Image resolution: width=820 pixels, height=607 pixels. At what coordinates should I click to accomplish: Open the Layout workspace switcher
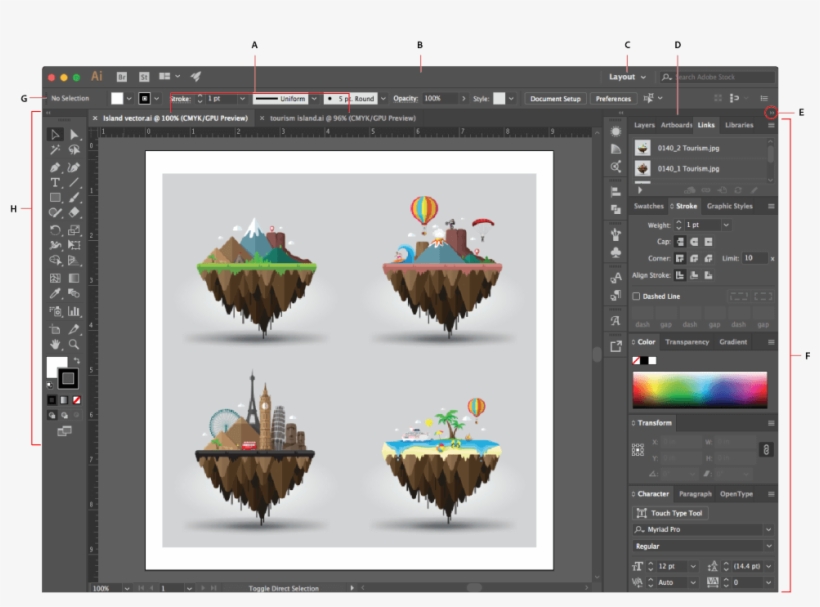click(622, 76)
